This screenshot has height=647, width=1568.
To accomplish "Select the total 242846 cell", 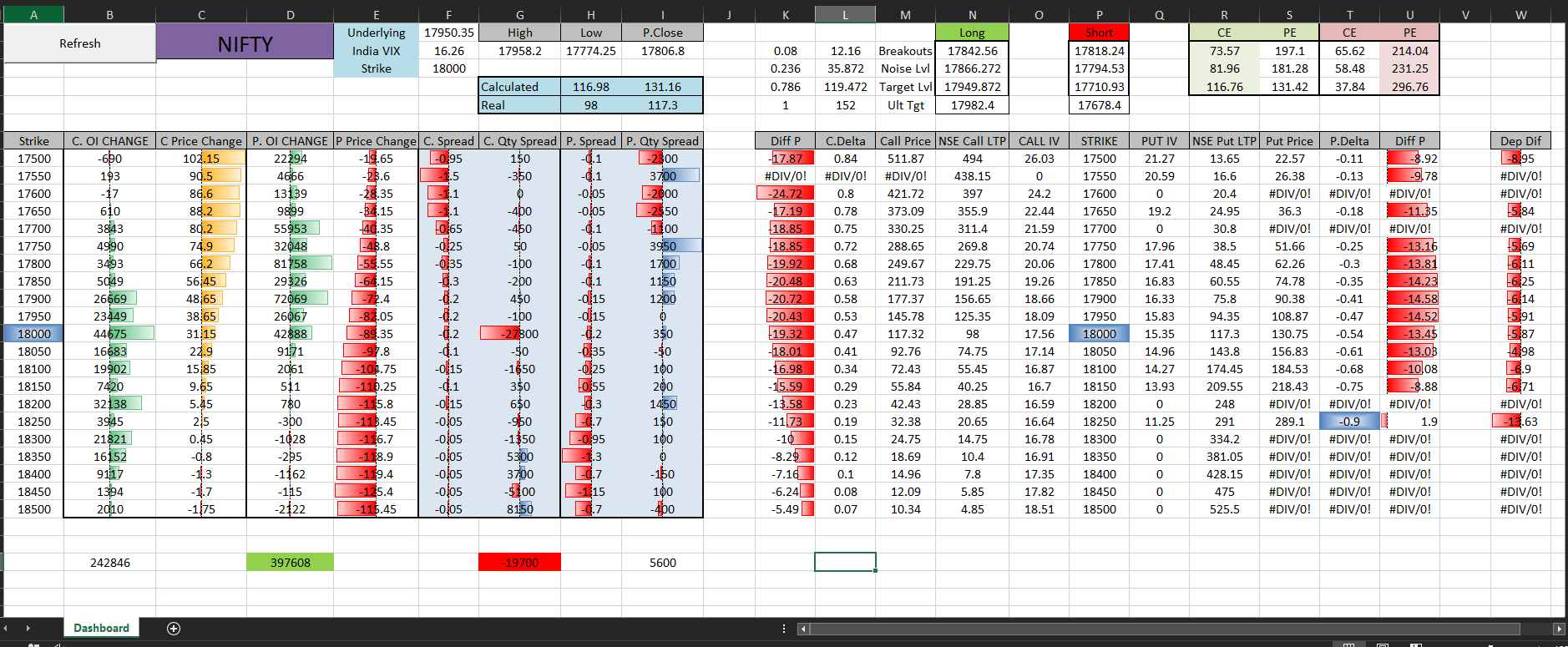I will (109, 563).
